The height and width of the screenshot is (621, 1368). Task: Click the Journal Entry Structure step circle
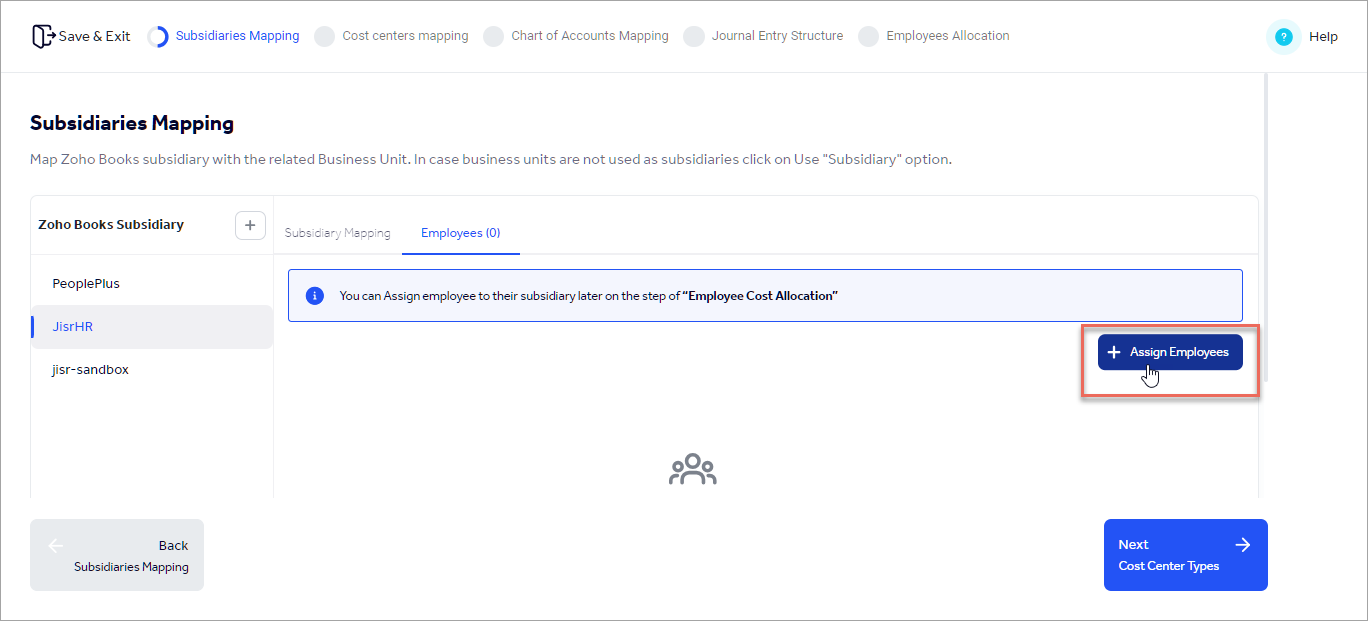(694, 35)
